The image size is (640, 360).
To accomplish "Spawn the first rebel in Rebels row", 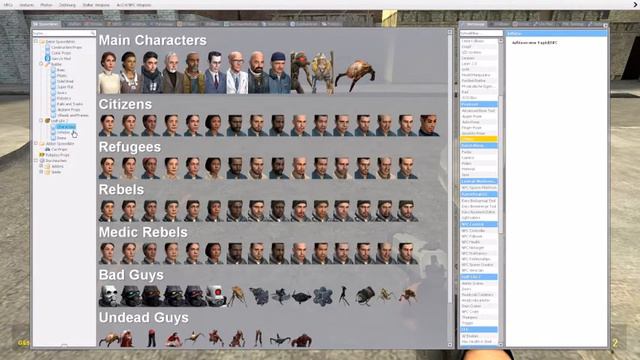I will click(x=108, y=211).
